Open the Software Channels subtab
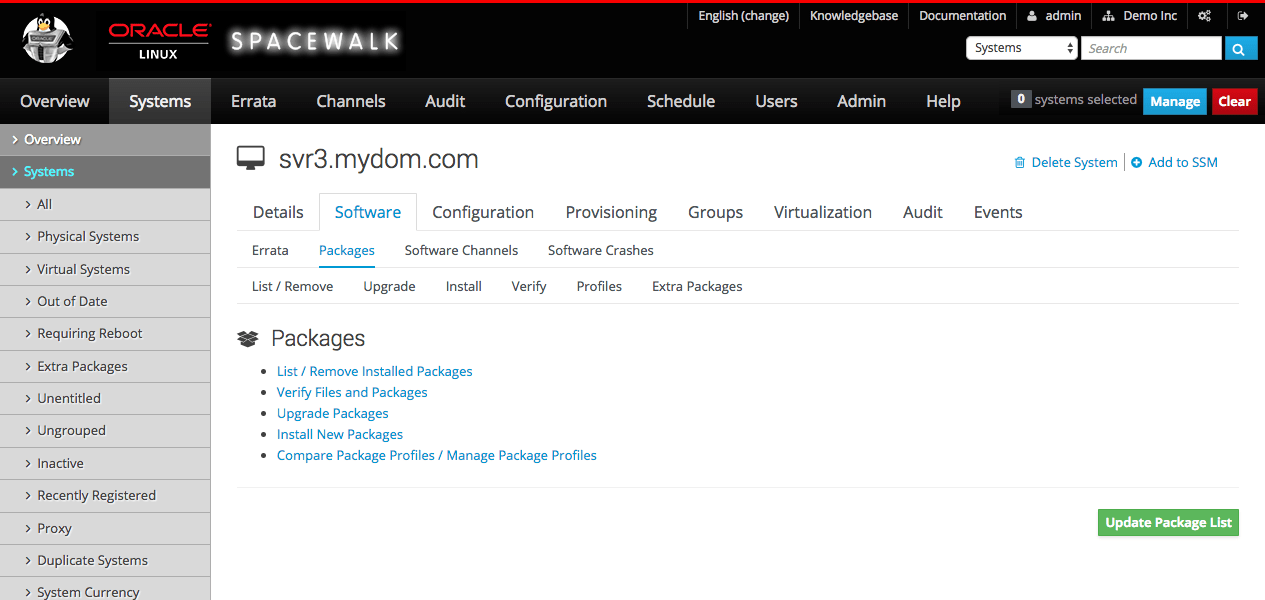This screenshot has width=1265, height=600. (x=461, y=250)
